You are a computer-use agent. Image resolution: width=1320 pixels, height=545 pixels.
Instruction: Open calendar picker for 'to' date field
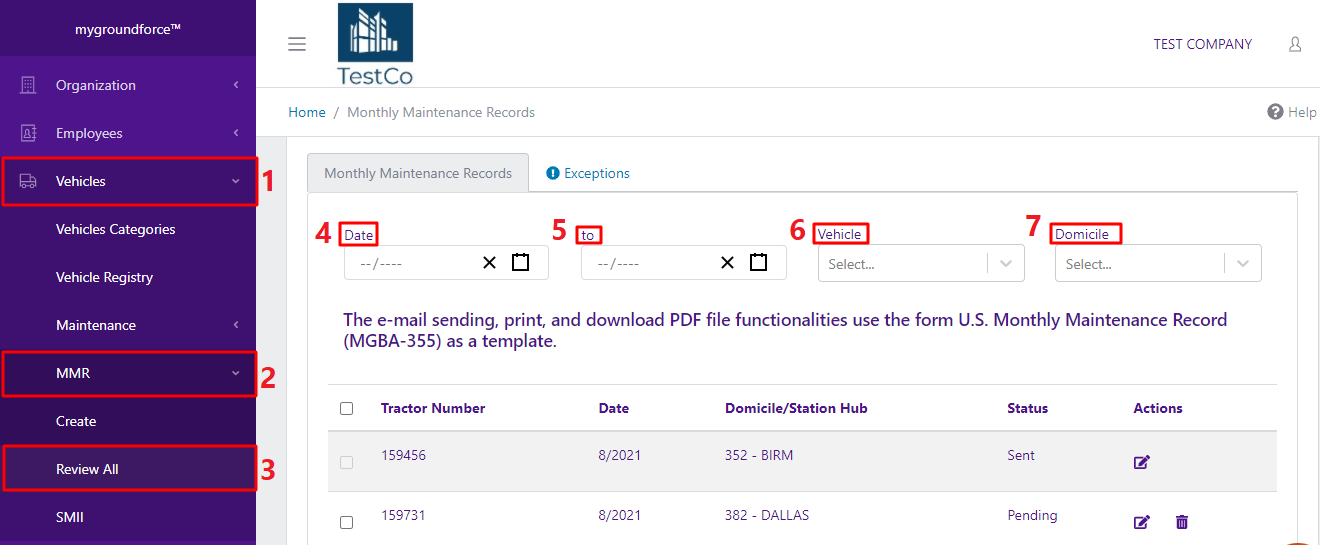(x=758, y=262)
